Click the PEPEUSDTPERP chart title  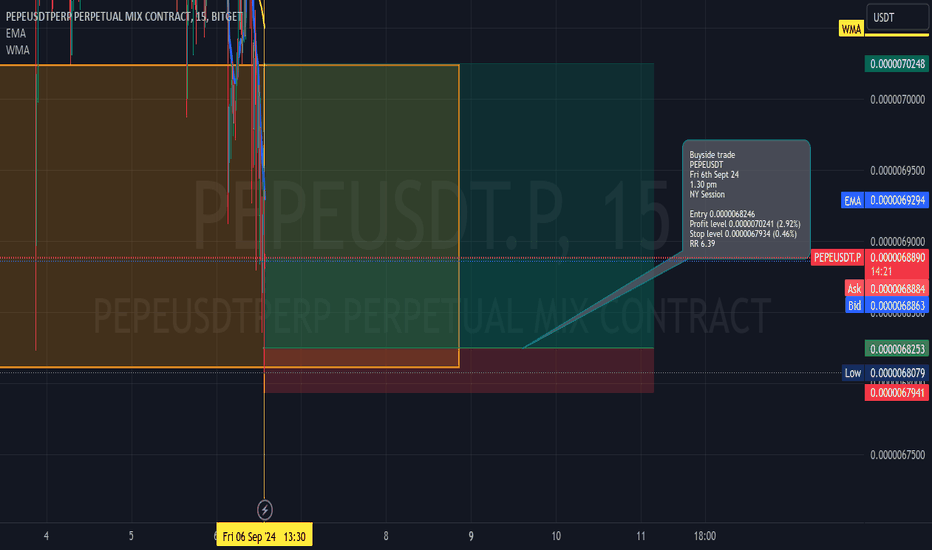coord(124,17)
